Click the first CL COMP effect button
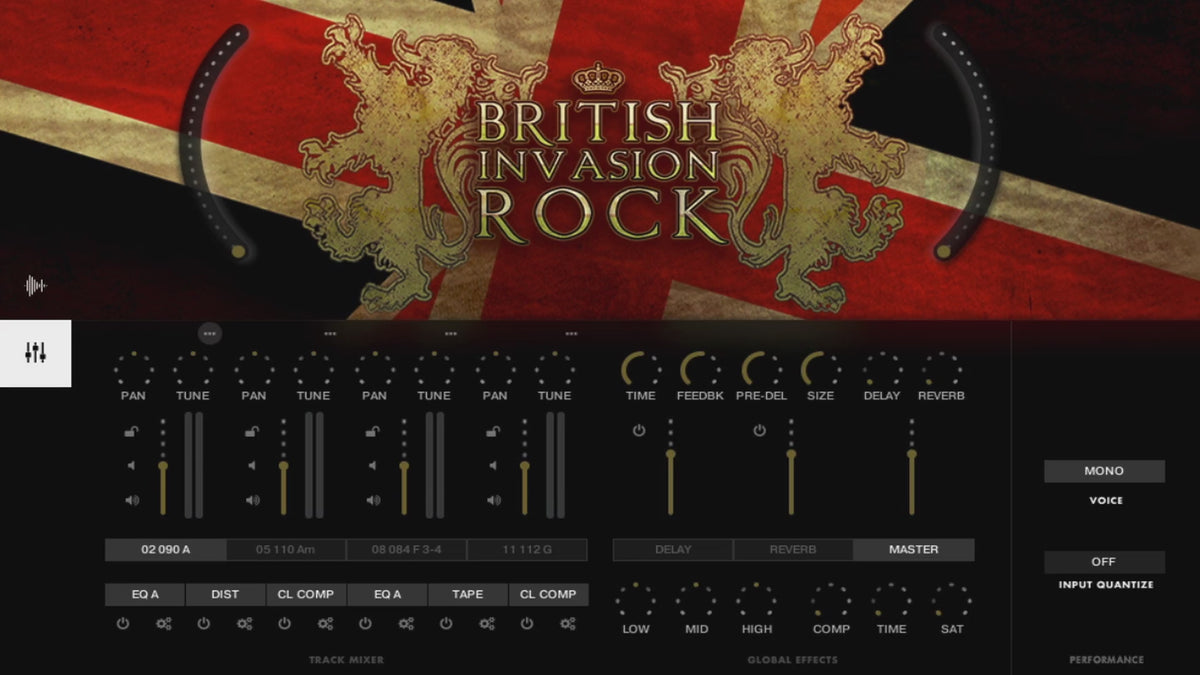 pyautogui.click(x=306, y=595)
